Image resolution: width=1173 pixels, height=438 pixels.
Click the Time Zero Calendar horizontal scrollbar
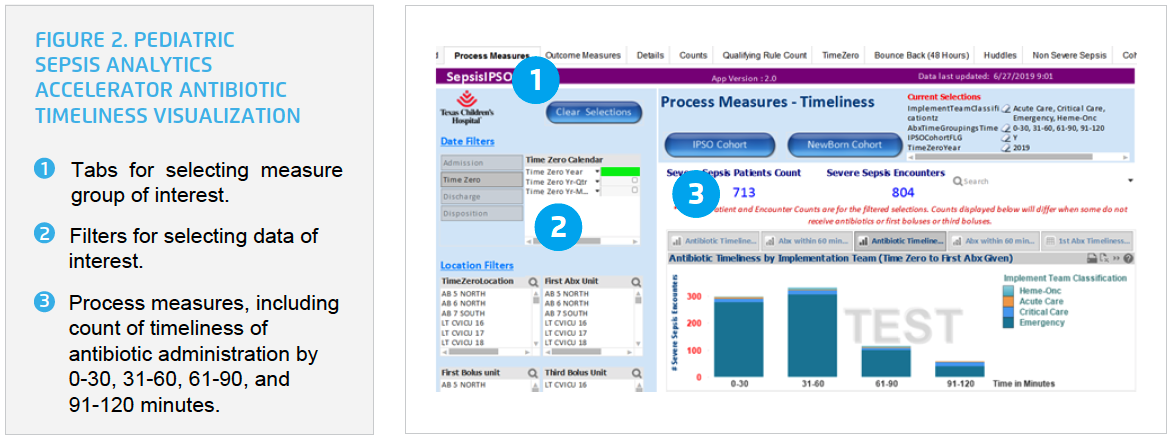pyautogui.click(x=583, y=241)
